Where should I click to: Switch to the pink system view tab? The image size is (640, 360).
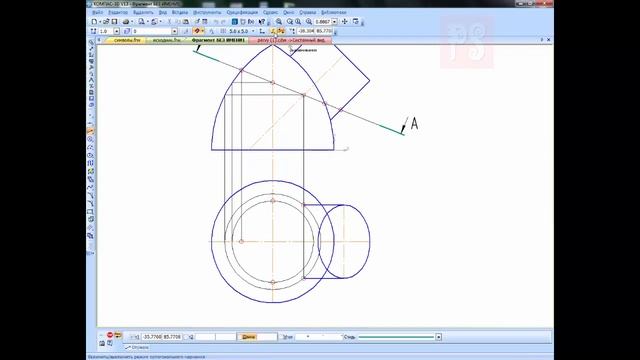coord(291,40)
